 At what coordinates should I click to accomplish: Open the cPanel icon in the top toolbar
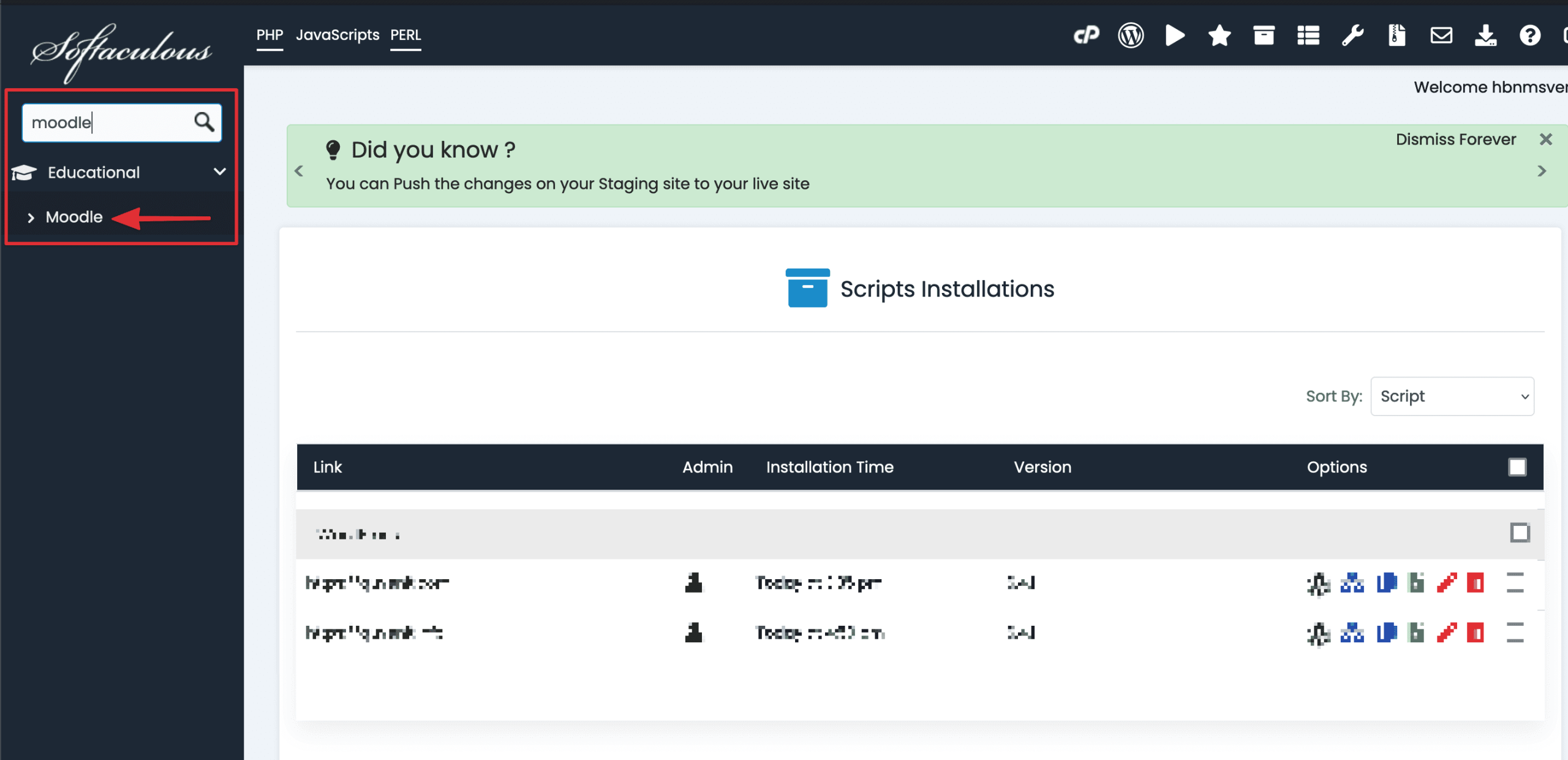pos(1087,35)
